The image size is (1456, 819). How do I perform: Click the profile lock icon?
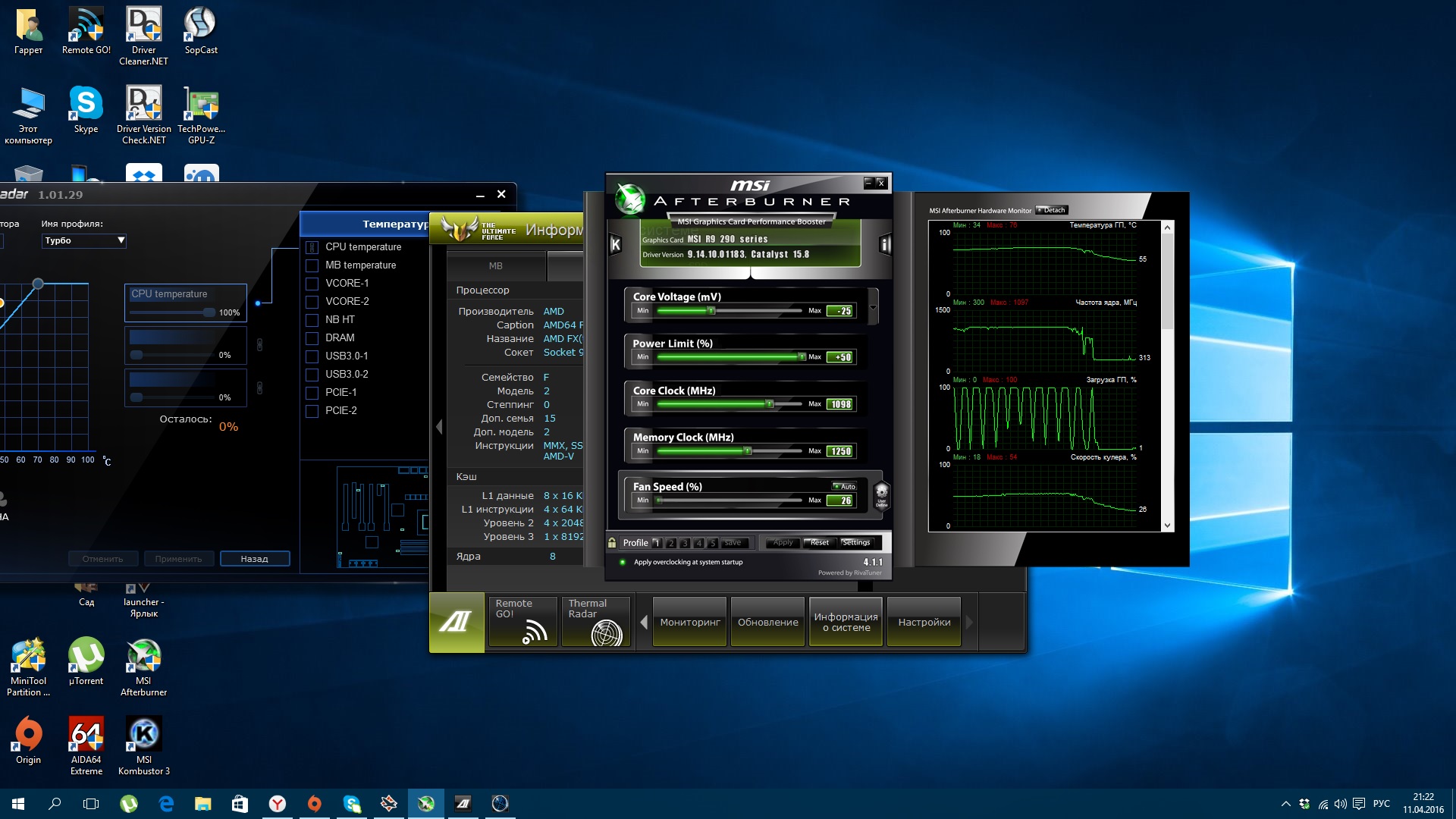click(612, 542)
